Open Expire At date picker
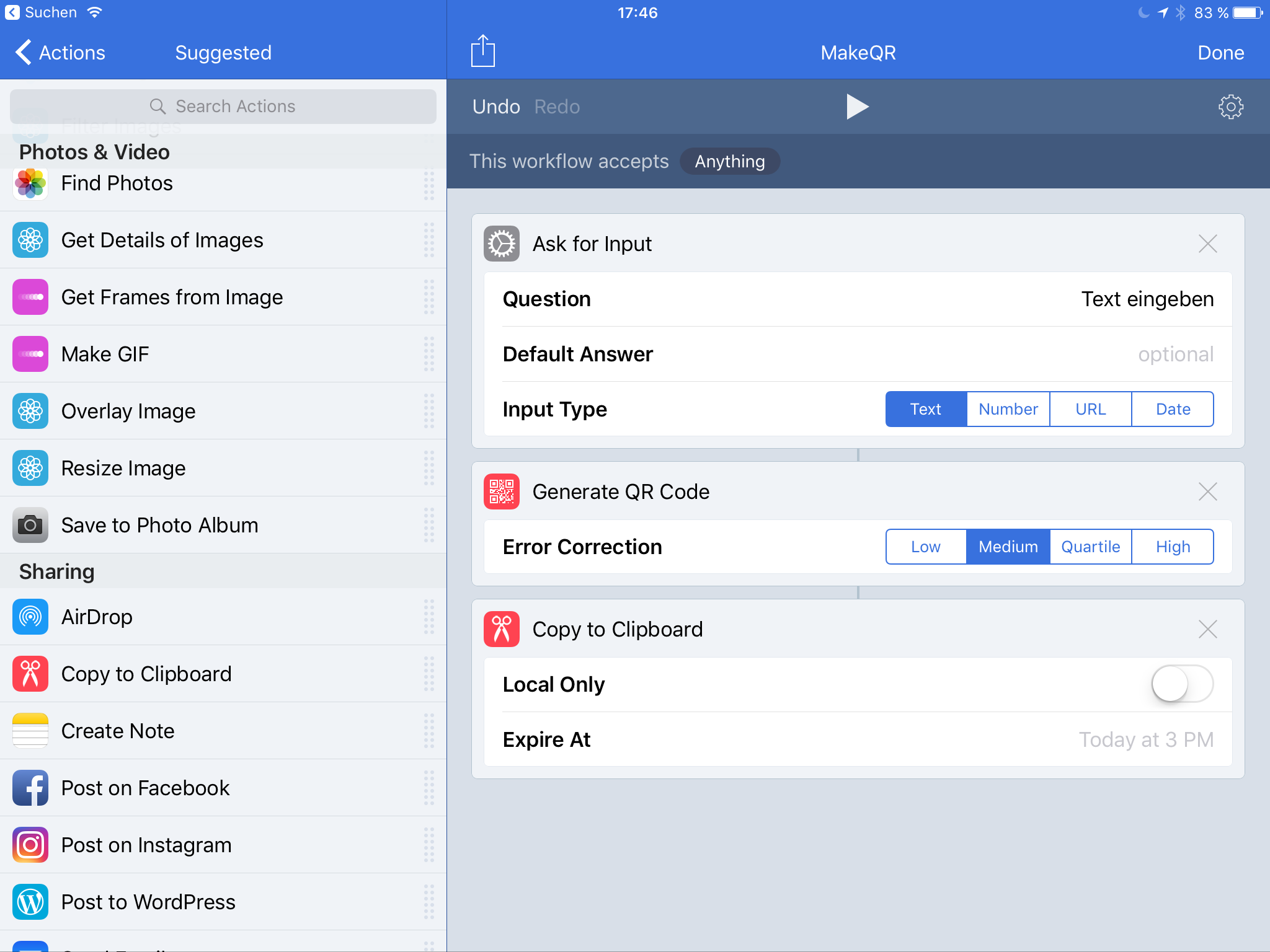 [x=1145, y=739]
